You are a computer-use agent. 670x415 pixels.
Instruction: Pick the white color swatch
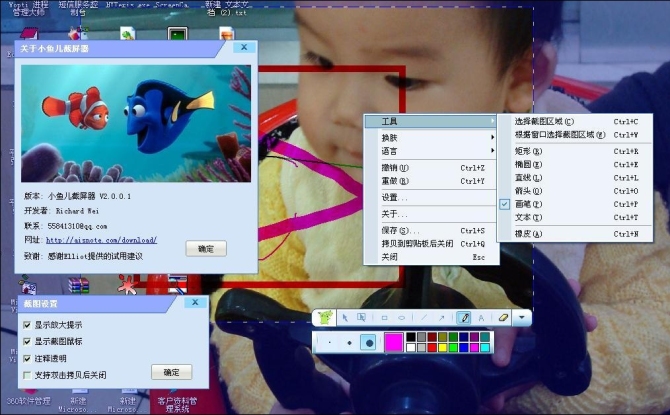tap(411, 347)
